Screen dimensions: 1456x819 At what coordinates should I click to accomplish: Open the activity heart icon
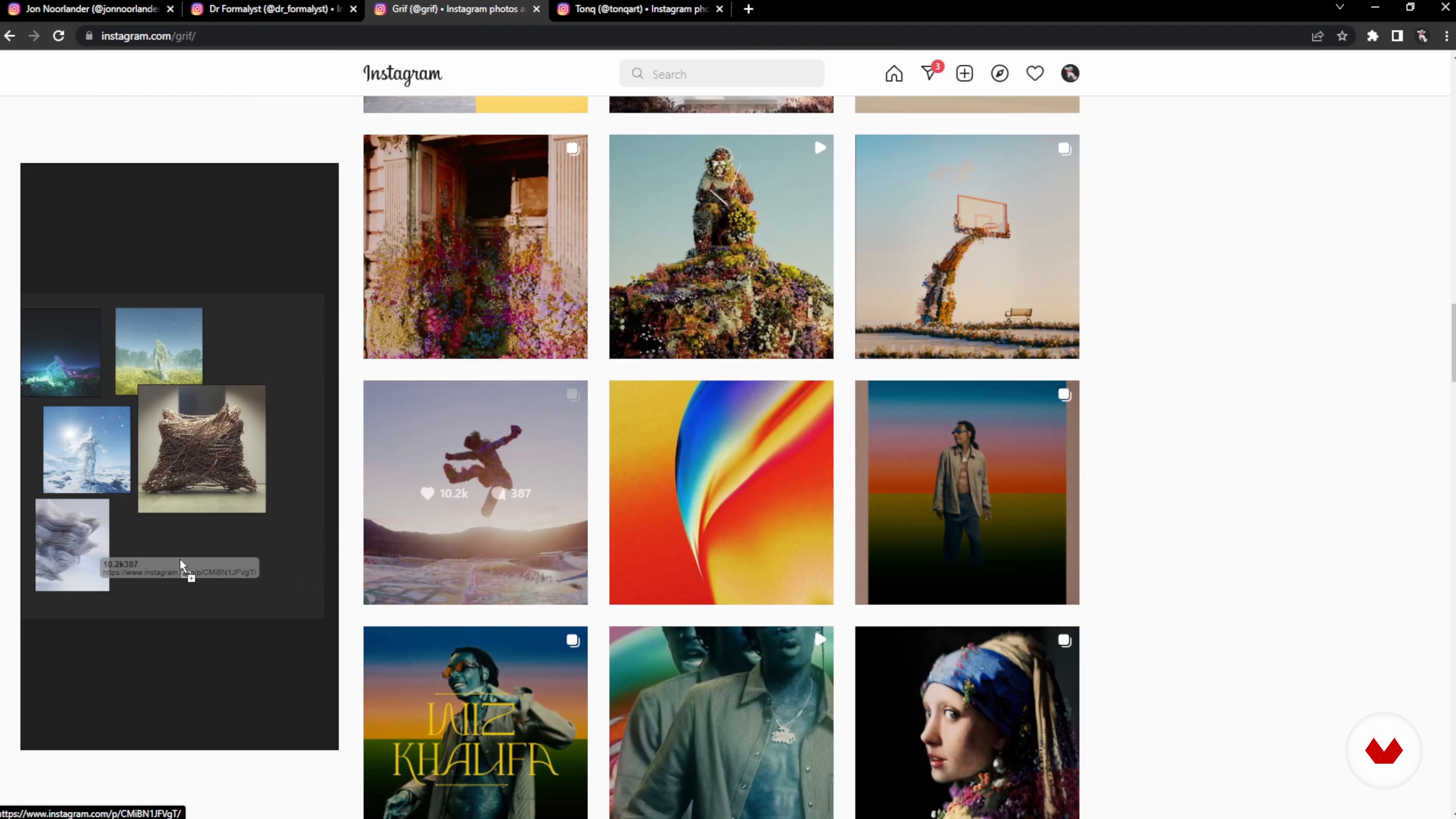point(1035,74)
